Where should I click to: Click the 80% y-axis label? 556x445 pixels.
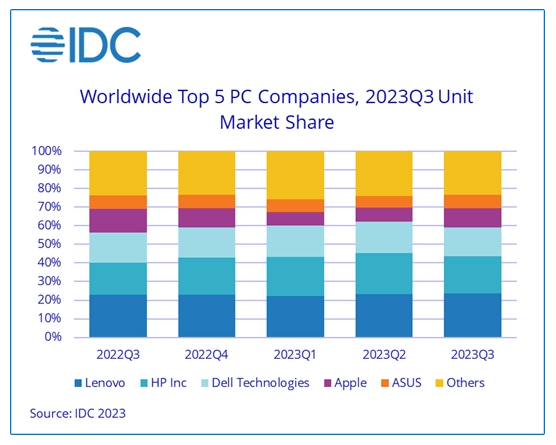tap(49, 188)
